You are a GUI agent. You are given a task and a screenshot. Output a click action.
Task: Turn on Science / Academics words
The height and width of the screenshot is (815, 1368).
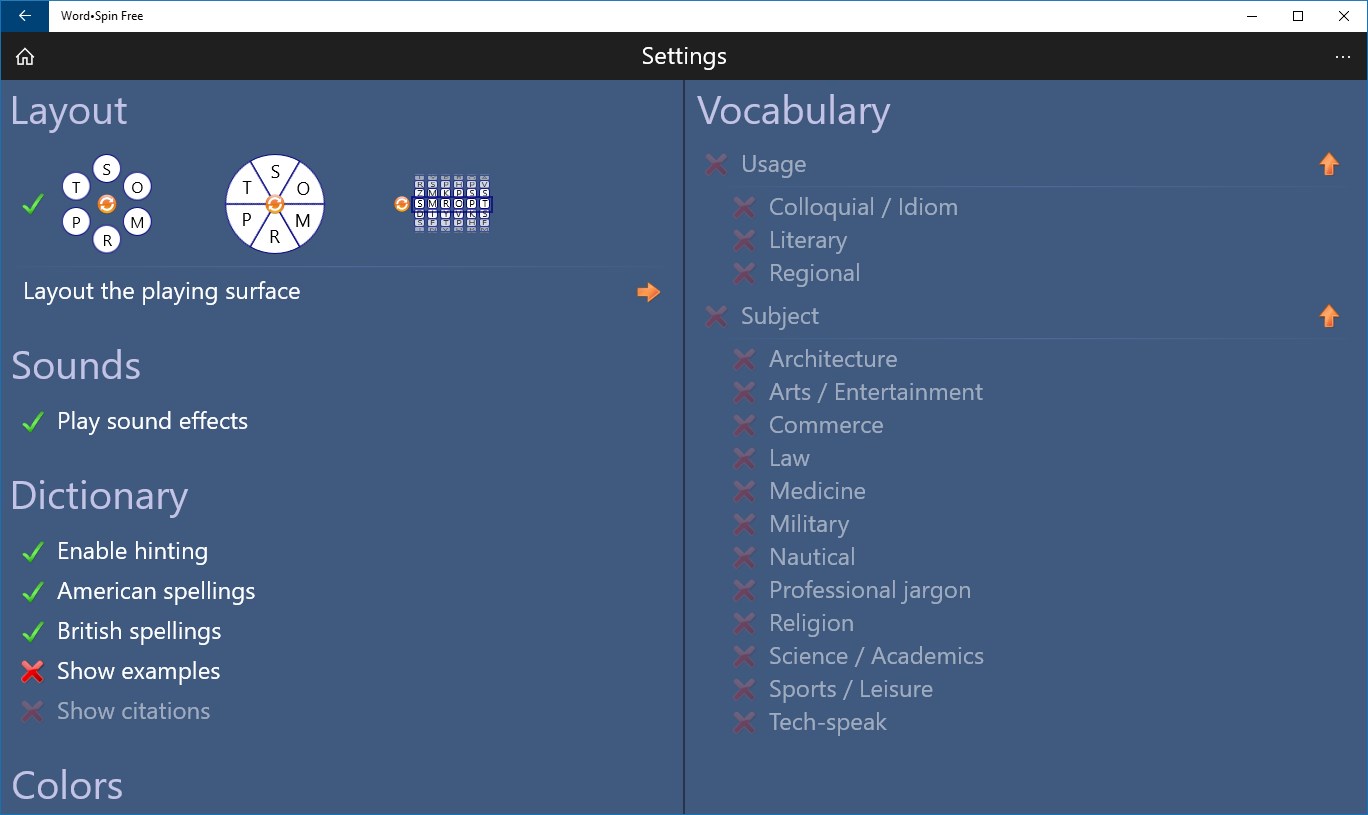coord(858,656)
